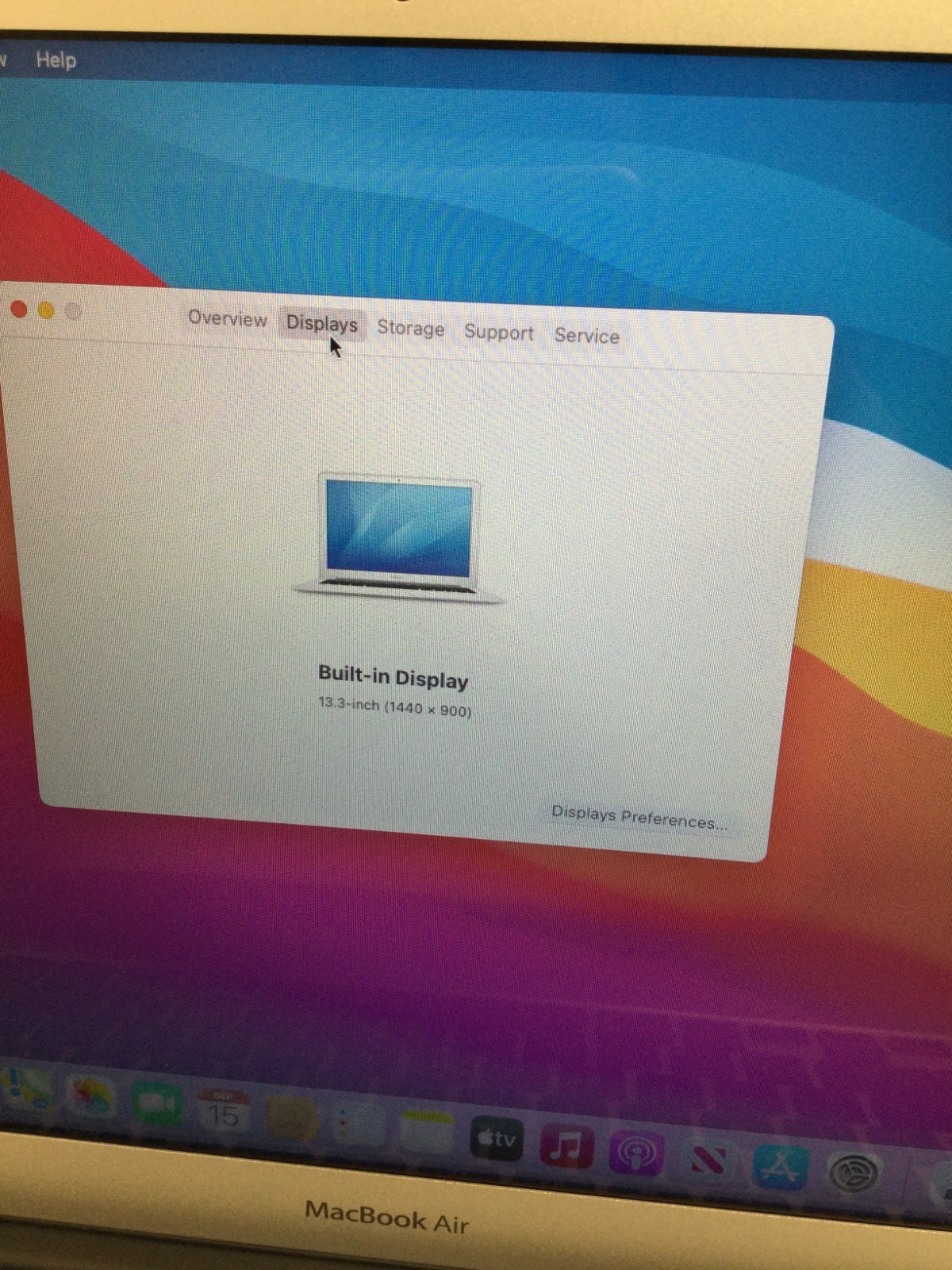Switch to the Storage tab
Image resolution: width=952 pixels, height=1270 pixels.
(411, 328)
